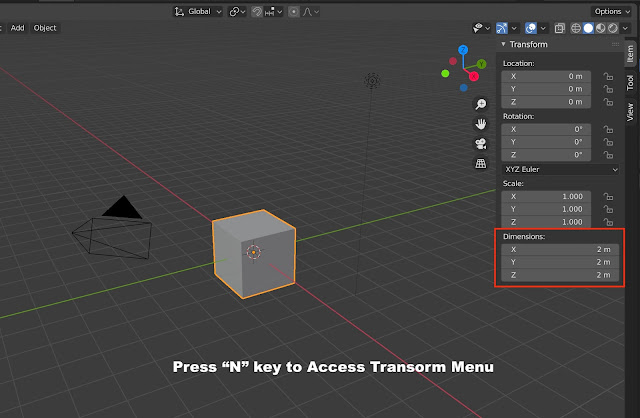Click the Scale Z field
This screenshot has width=640, height=418.
click(546, 222)
